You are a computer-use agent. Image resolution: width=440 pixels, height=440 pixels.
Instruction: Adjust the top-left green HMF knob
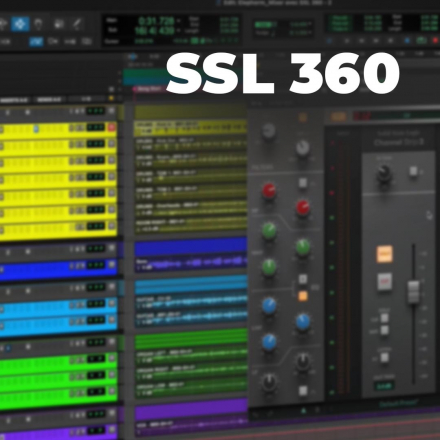click(x=269, y=230)
